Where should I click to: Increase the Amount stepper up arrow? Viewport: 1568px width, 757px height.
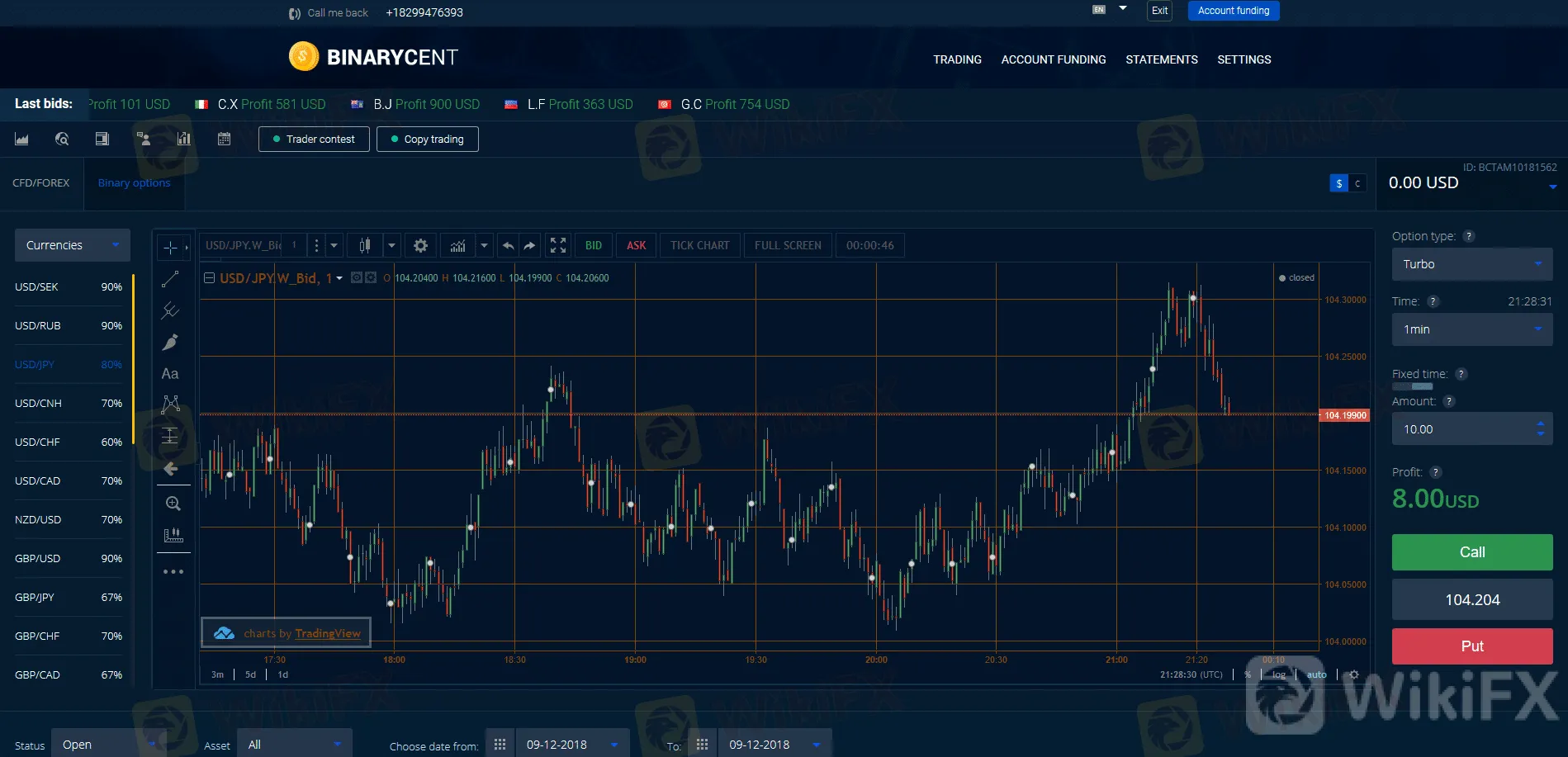point(1540,424)
